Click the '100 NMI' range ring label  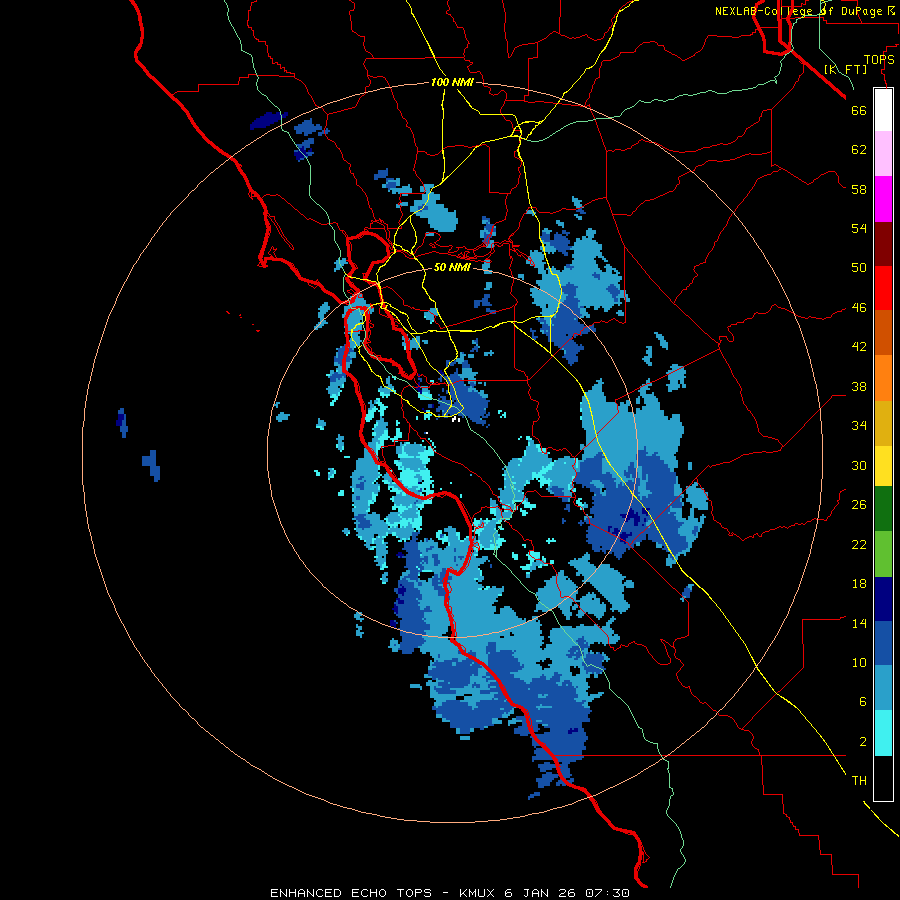pos(452,82)
